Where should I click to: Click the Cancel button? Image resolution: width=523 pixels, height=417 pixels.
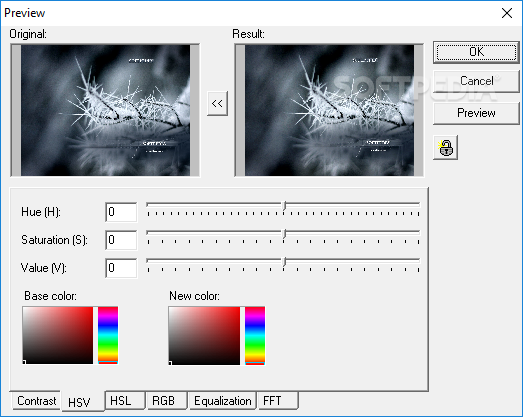476,81
